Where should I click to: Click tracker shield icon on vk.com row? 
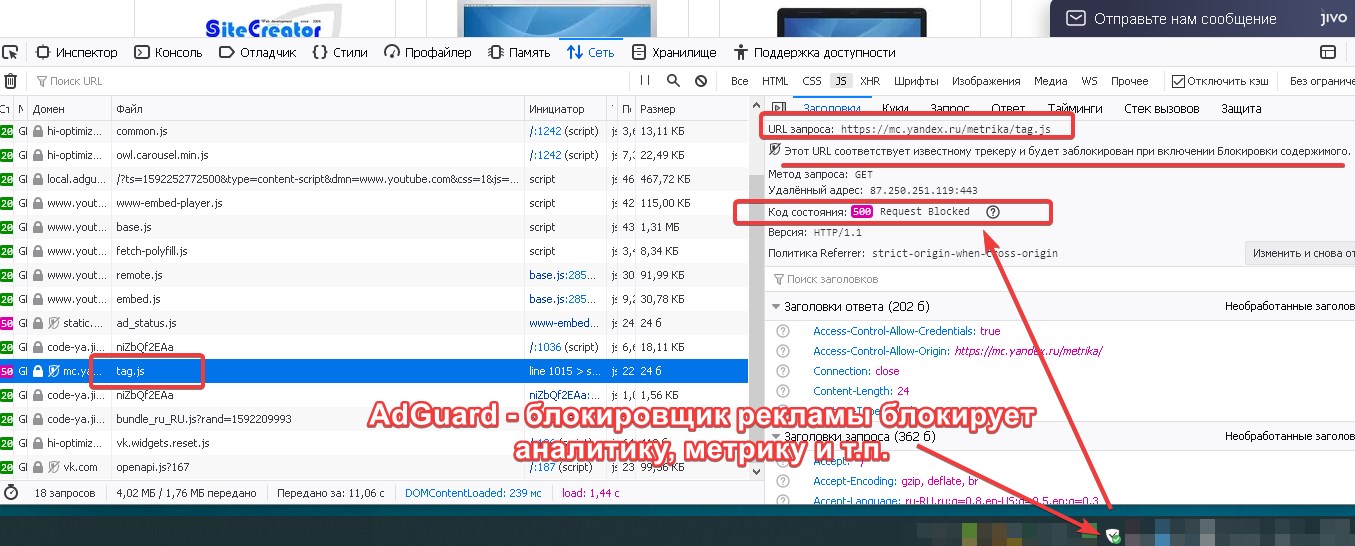coord(53,467)
